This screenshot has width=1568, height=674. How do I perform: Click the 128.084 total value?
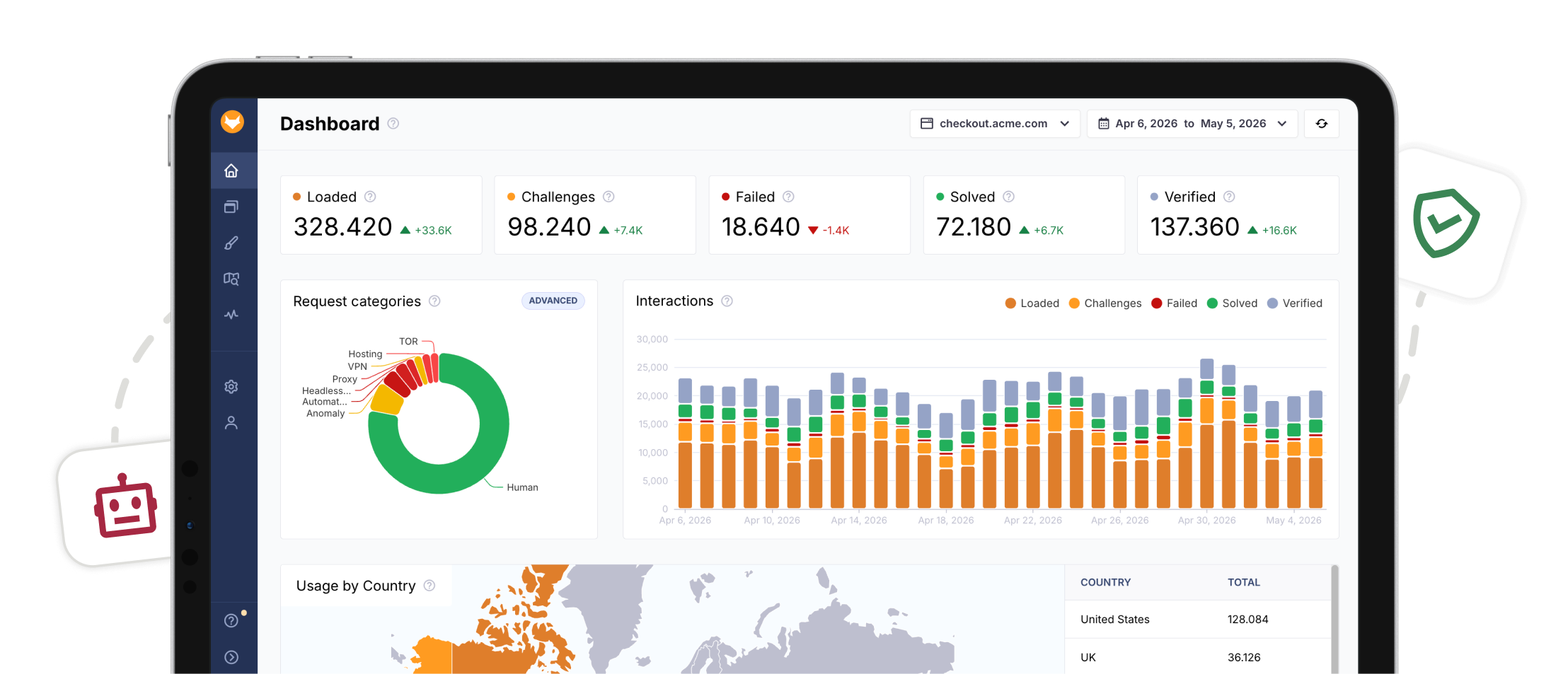[x=1247, y=620]
